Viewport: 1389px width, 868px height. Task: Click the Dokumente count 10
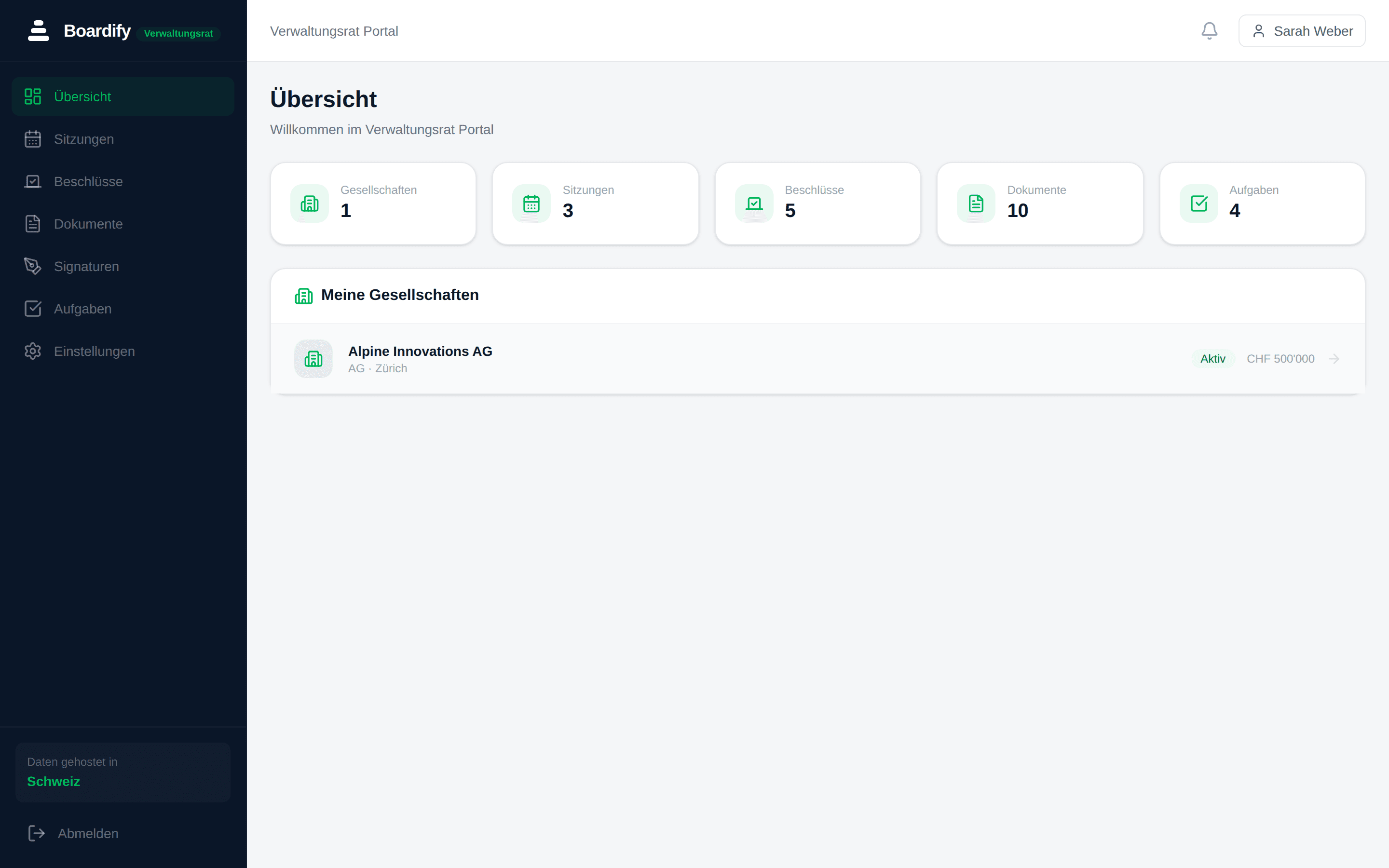click(1018, 211)
